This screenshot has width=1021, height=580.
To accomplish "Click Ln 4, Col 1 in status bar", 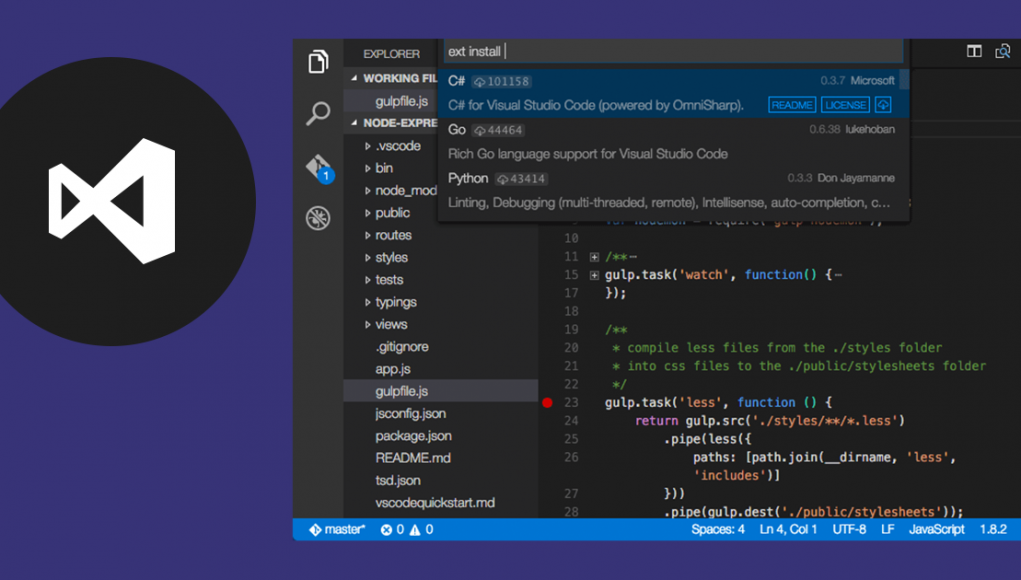I will coord(788,530).
